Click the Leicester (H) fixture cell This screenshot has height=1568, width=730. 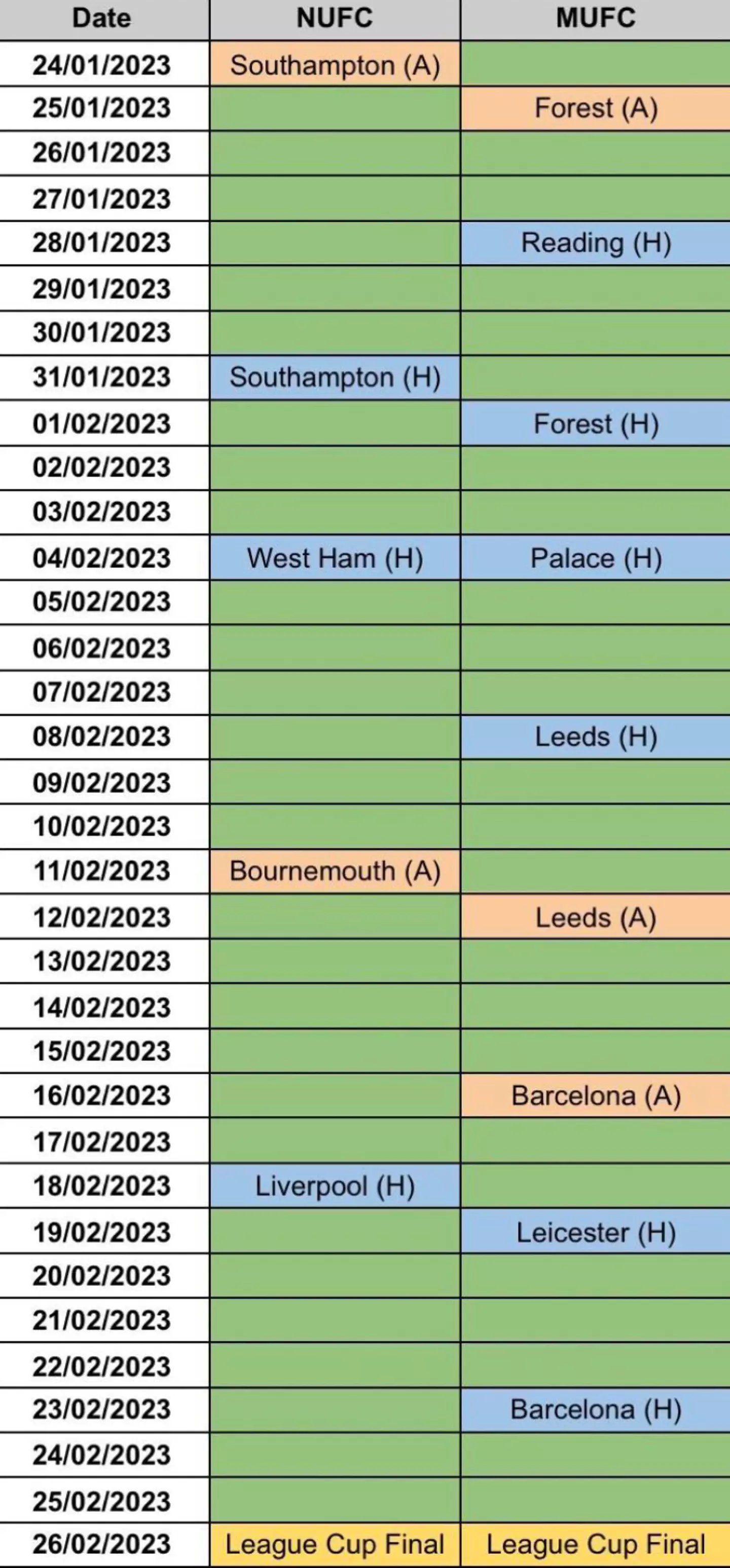[596, 1233]
